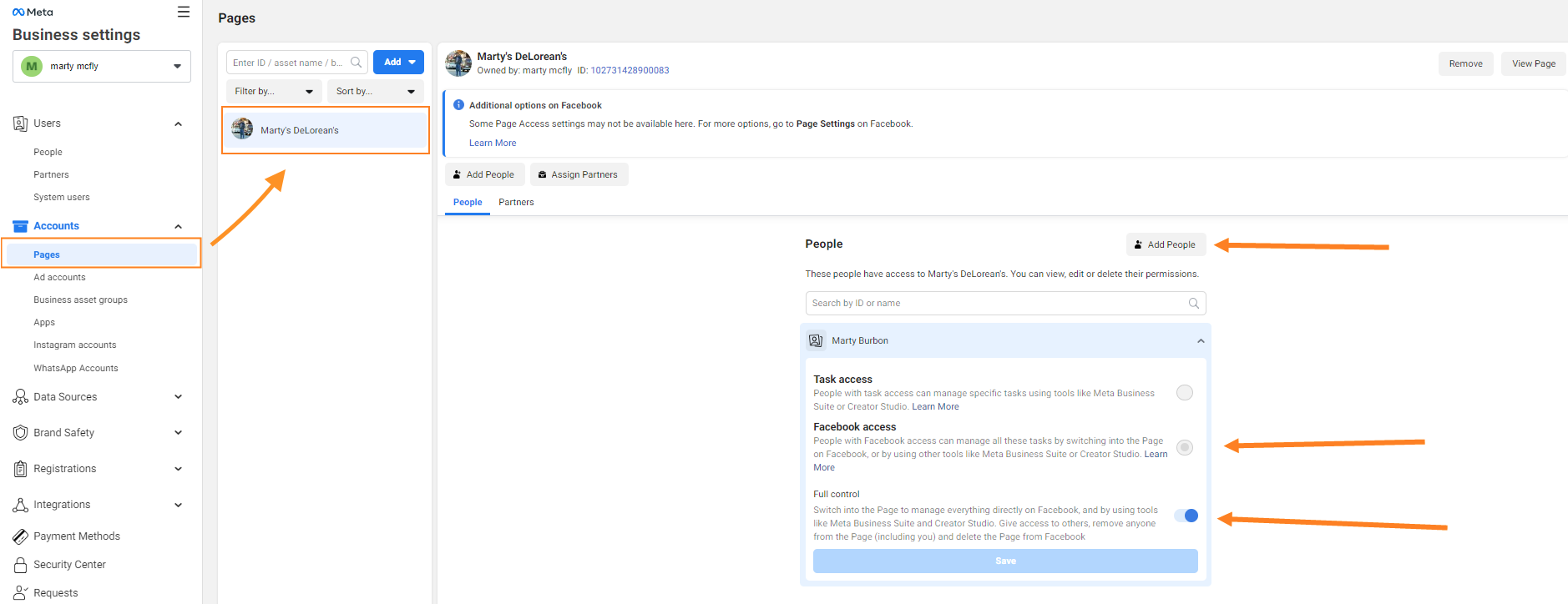Click the blue info icon in notice
The height and width of the screenshot is (604, 1568).
click(x=458, y=105)
